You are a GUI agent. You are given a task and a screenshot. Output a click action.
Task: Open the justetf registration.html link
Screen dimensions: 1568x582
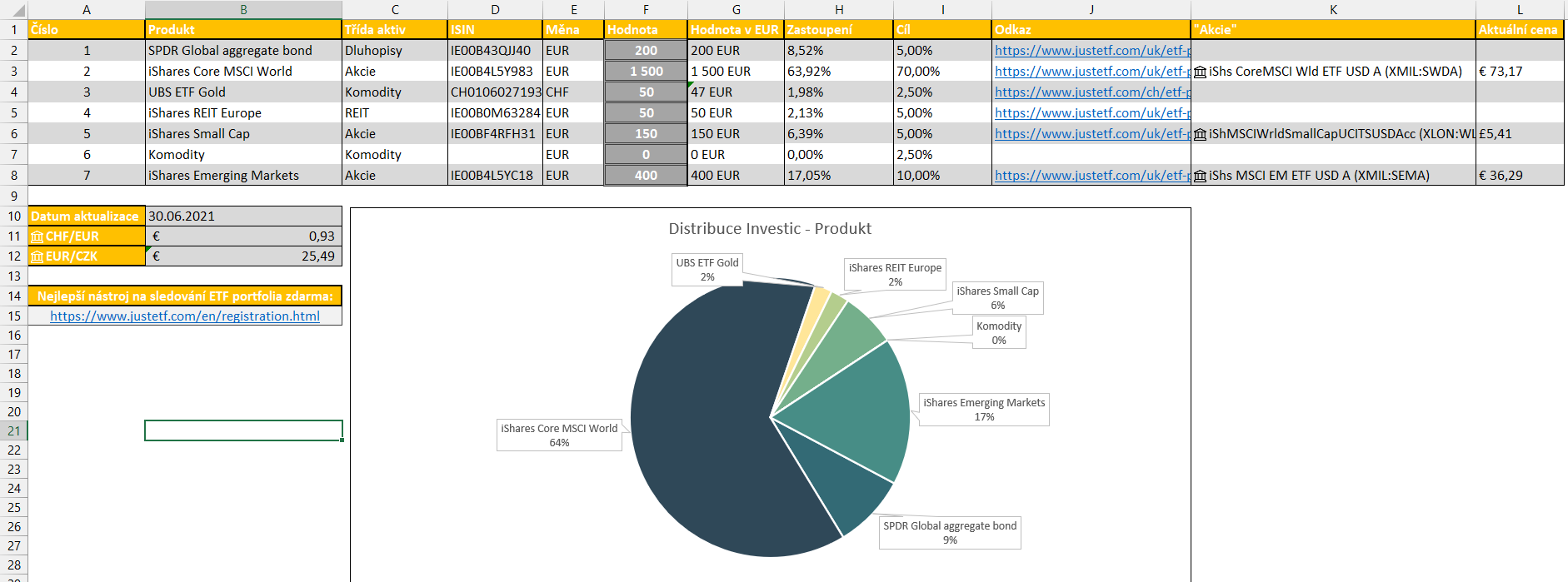pos(185,316)
